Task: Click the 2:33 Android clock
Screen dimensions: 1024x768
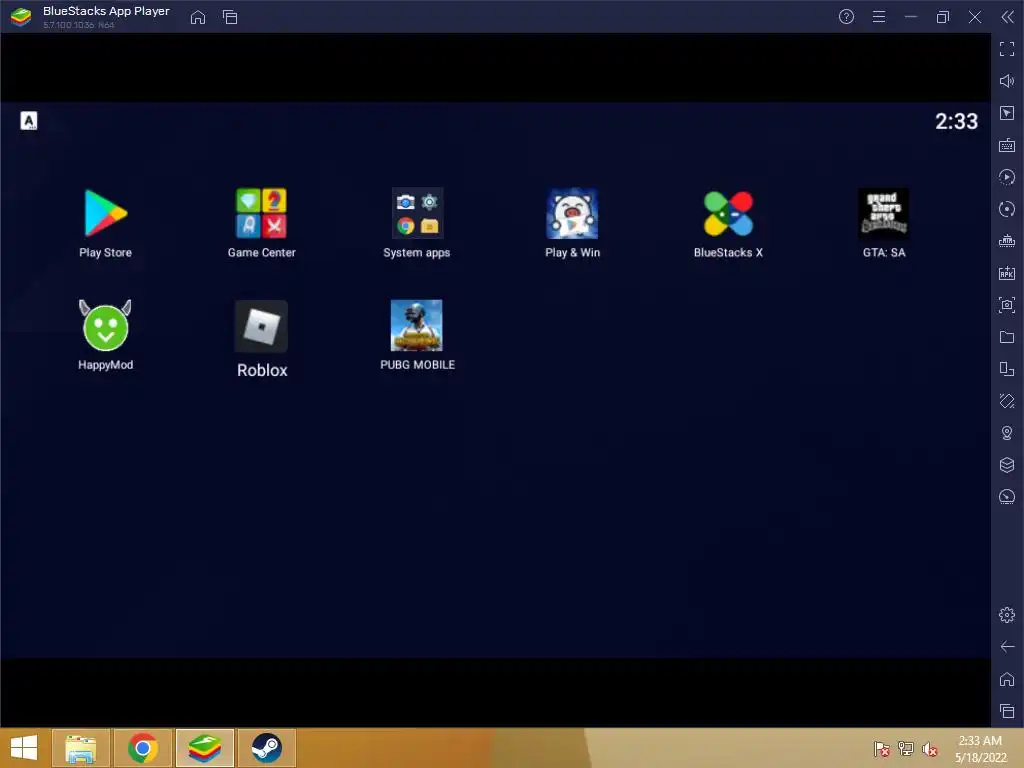Action: tap(956, 121)
